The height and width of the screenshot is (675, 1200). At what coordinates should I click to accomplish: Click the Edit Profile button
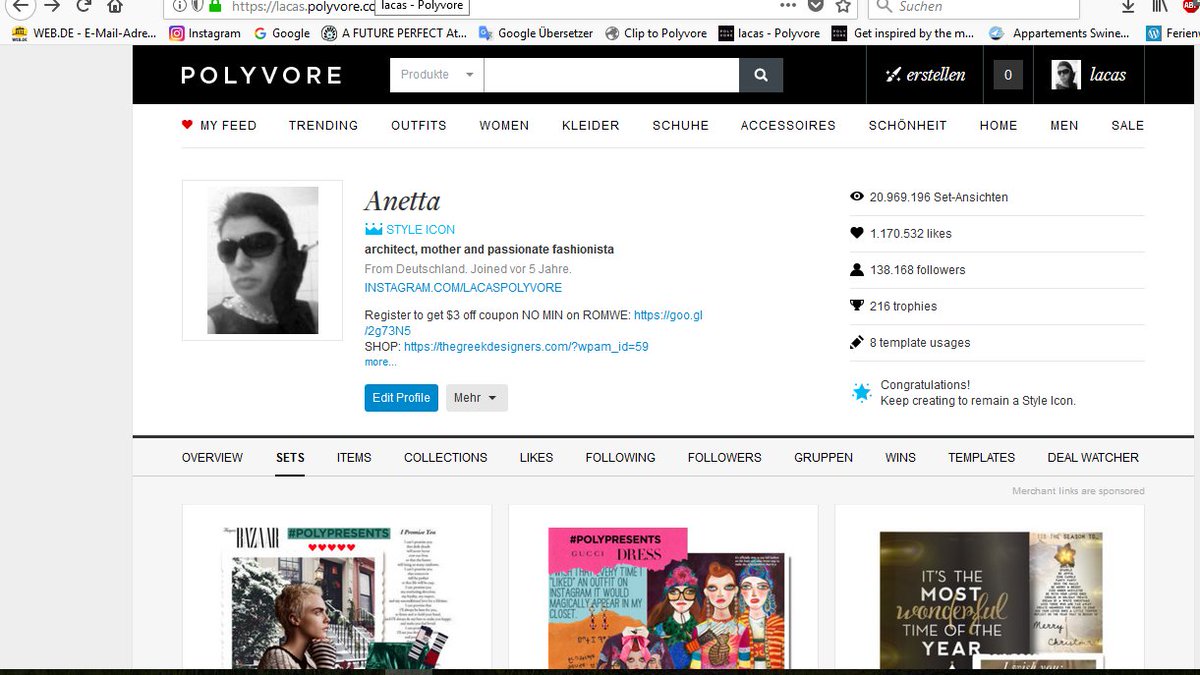pos(401,398)
